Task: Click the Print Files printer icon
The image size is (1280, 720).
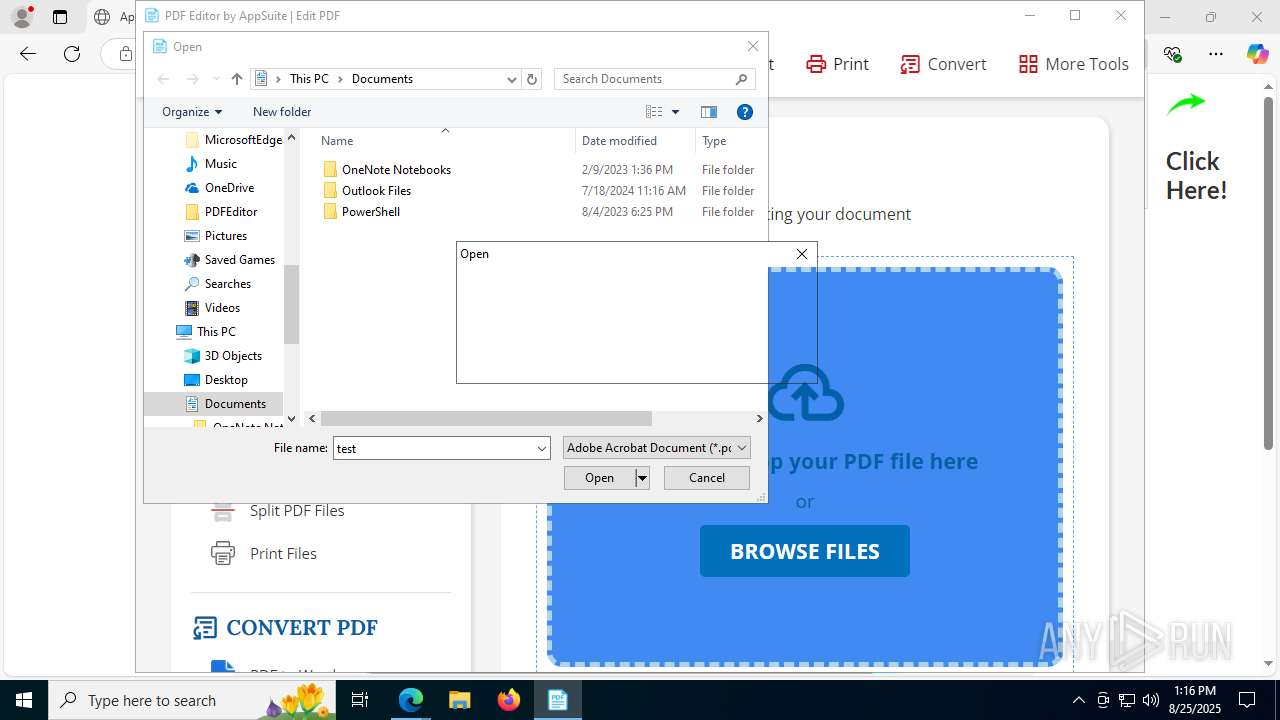Action: (223, 553)
